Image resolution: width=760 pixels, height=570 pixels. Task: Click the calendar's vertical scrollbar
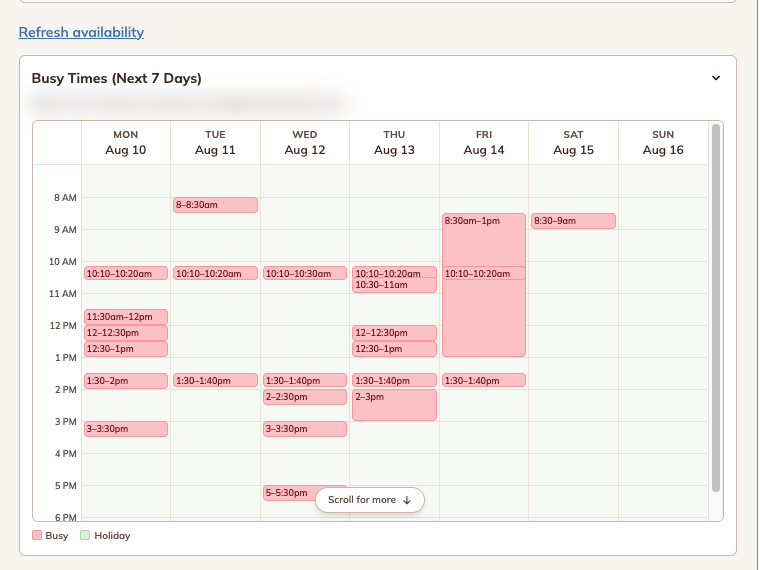(x=715, y=308)
